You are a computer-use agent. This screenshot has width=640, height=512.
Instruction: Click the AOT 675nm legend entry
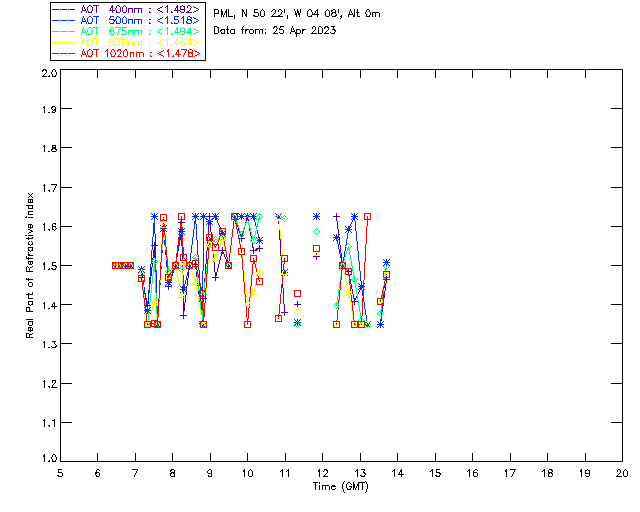click(x=127, y=31)
